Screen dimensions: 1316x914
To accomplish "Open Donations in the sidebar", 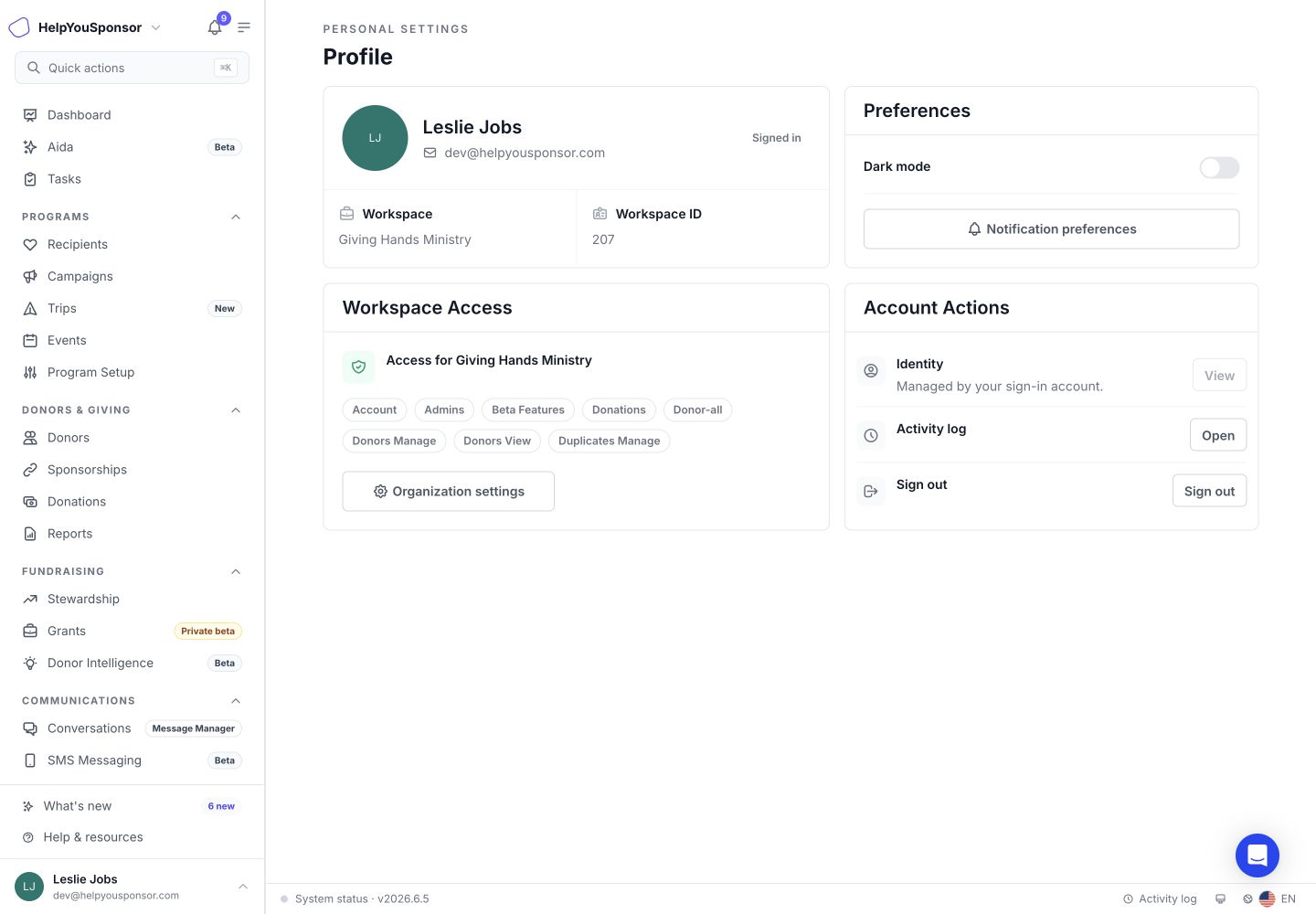I will (132, 502).
